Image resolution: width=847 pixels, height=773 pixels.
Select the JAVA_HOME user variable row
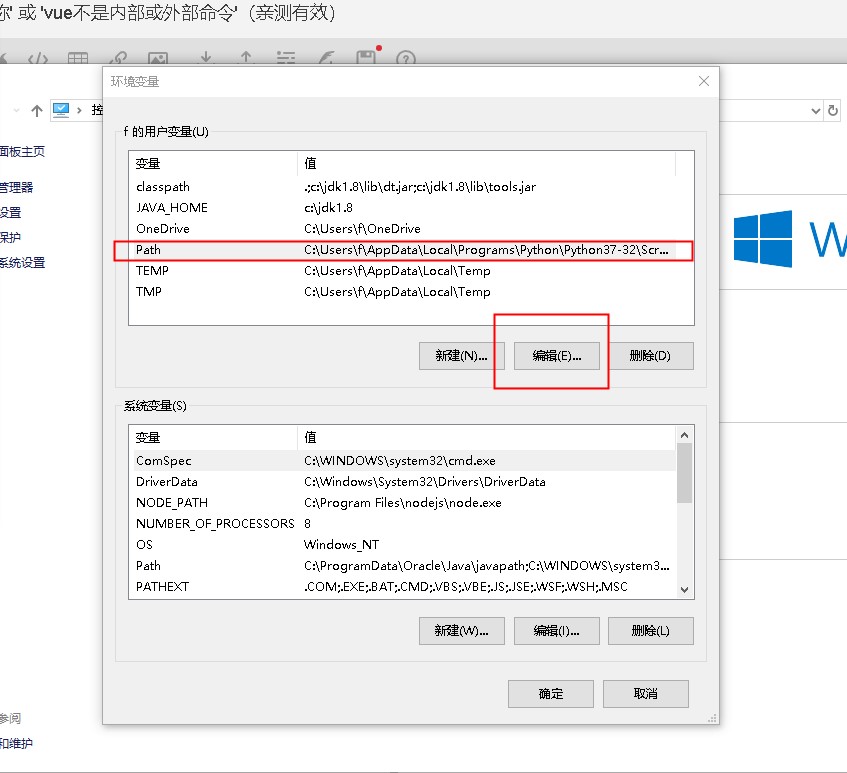[405, 208]
